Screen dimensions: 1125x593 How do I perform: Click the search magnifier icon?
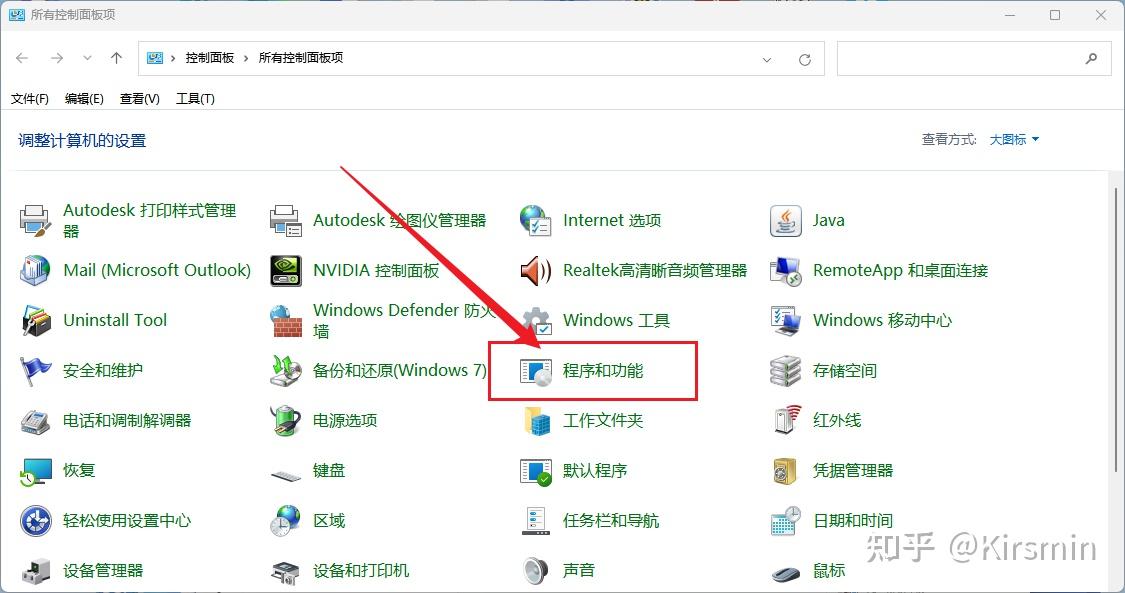(1091, 58)
